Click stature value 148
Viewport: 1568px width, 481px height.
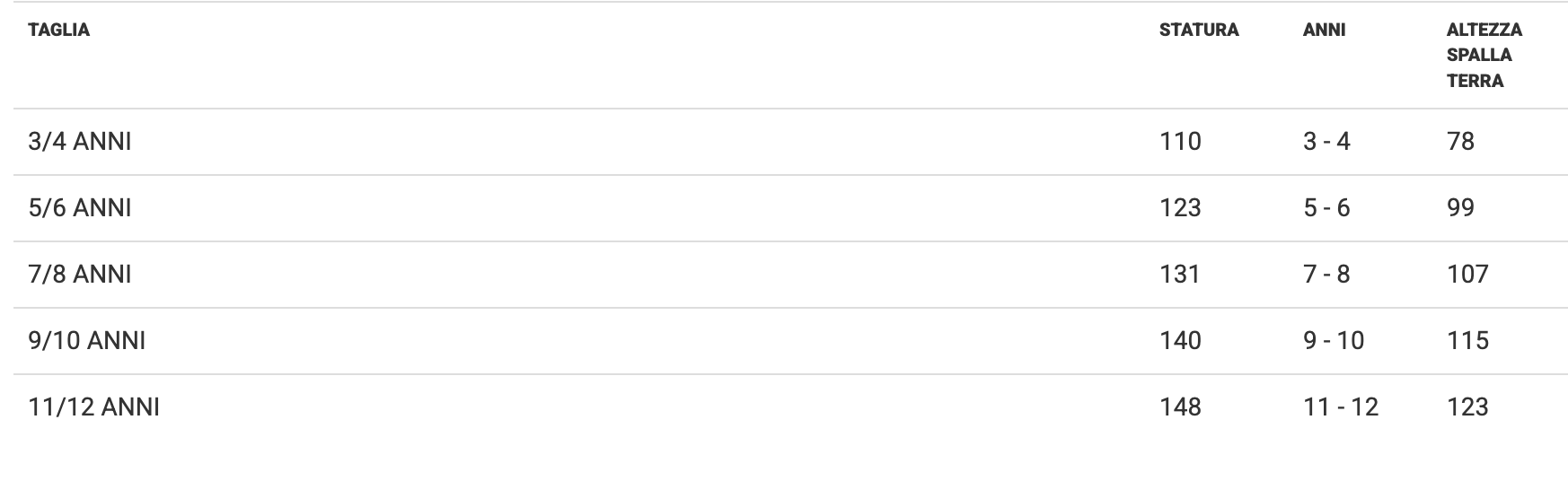coord(1180,407)
